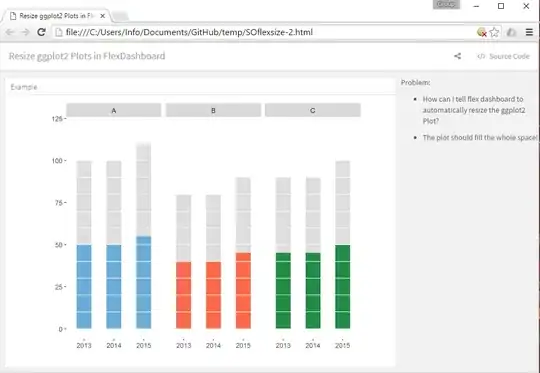Click the profile badge in title bar
Image resolution: width=540 pixels, height=373 pixels.
tap(446, 4)
